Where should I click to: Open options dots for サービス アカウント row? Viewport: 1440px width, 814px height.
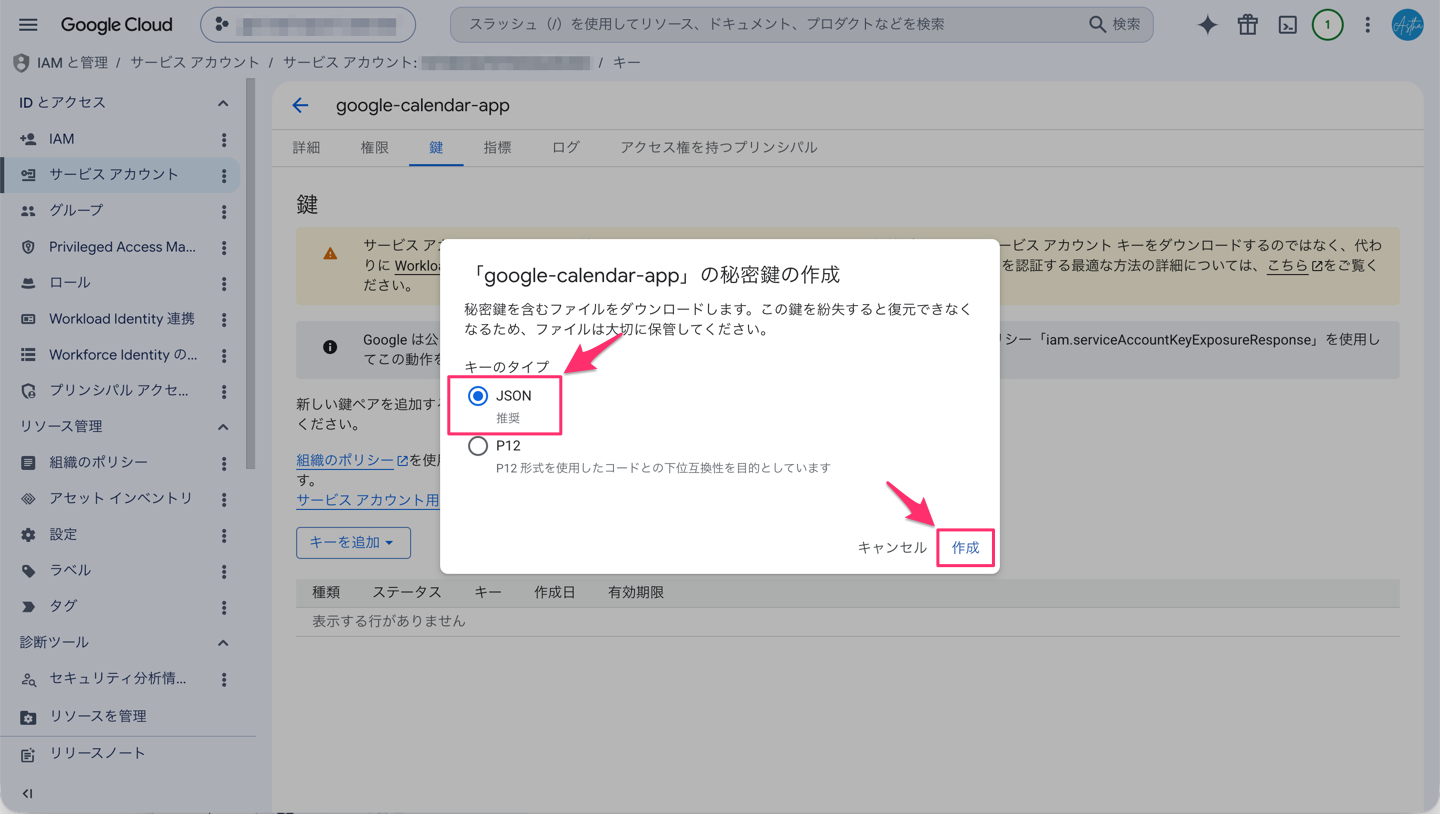[224, 176]
